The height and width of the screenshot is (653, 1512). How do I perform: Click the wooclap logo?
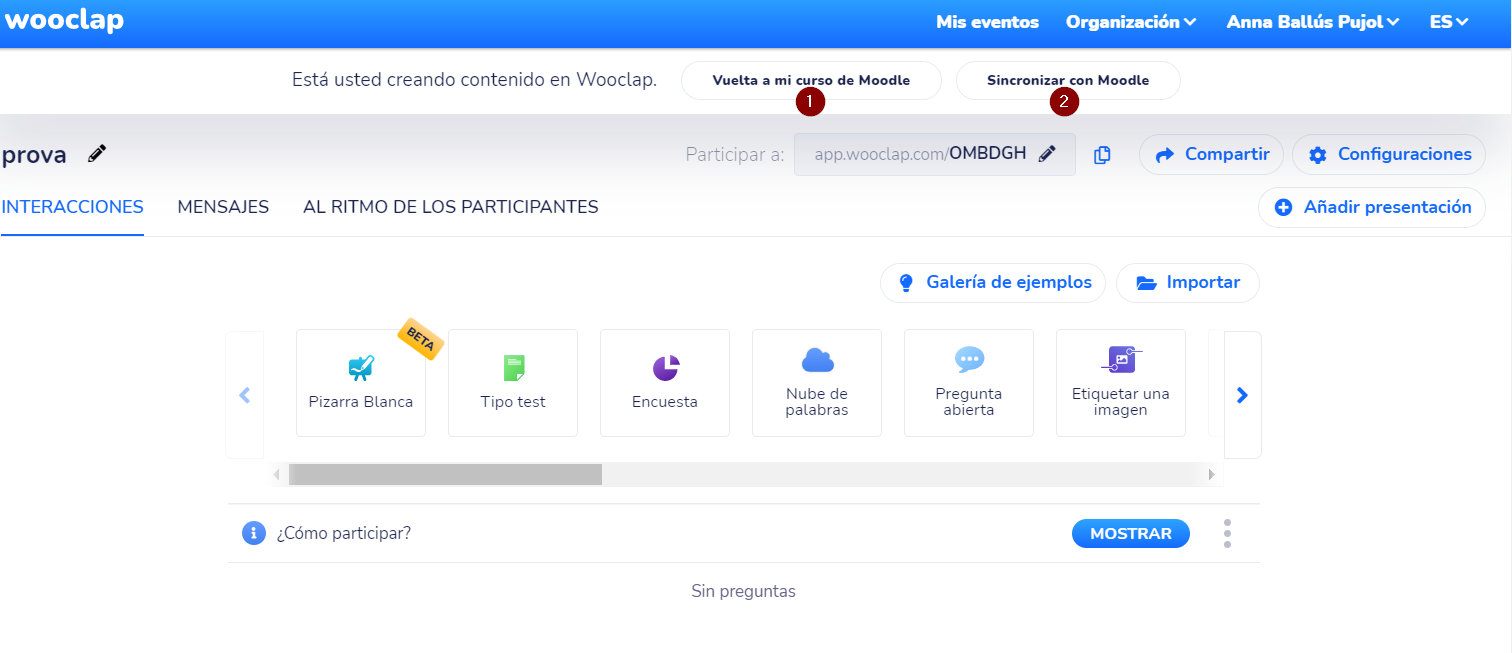click(64, 21)
